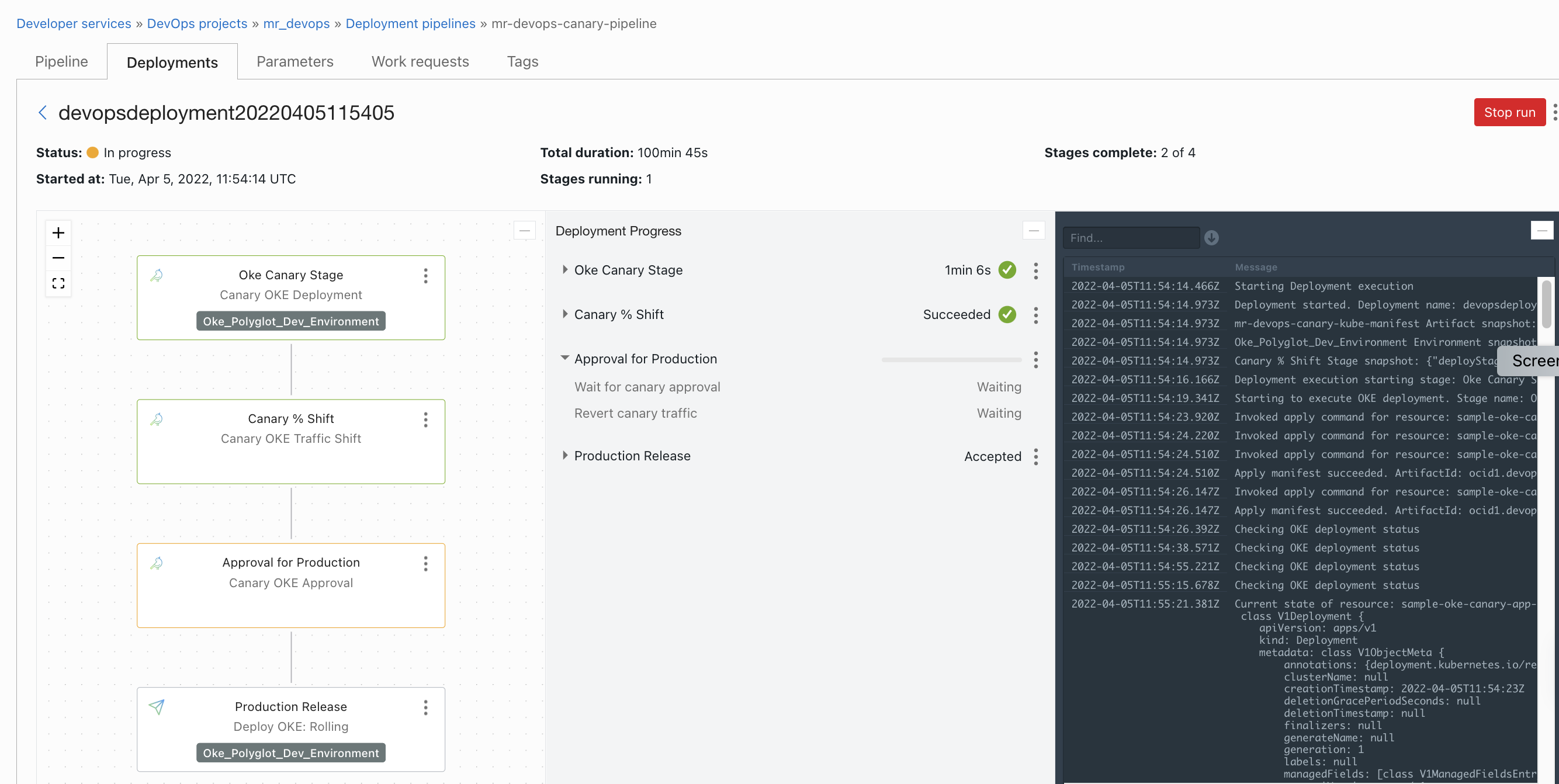Open the Parameters tab
Image resolution: width=1559 pixels, height=784 pixels.
click(x=295, y=62)
